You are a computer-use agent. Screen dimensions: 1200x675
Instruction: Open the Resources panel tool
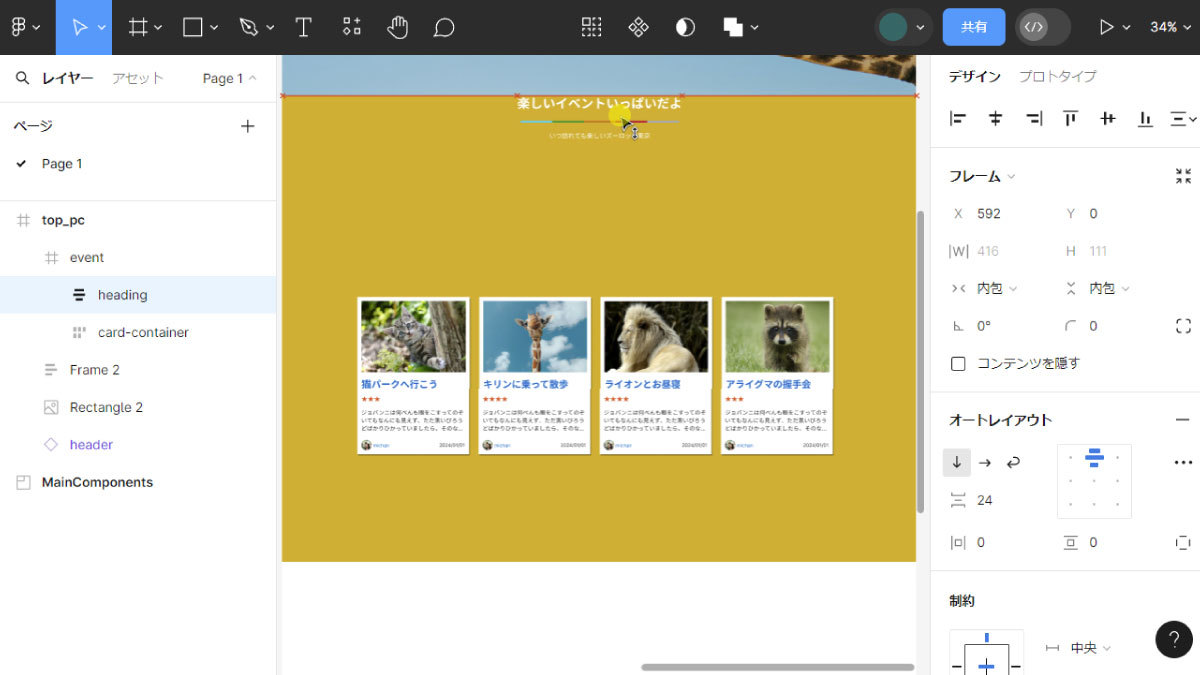(352, 27)
